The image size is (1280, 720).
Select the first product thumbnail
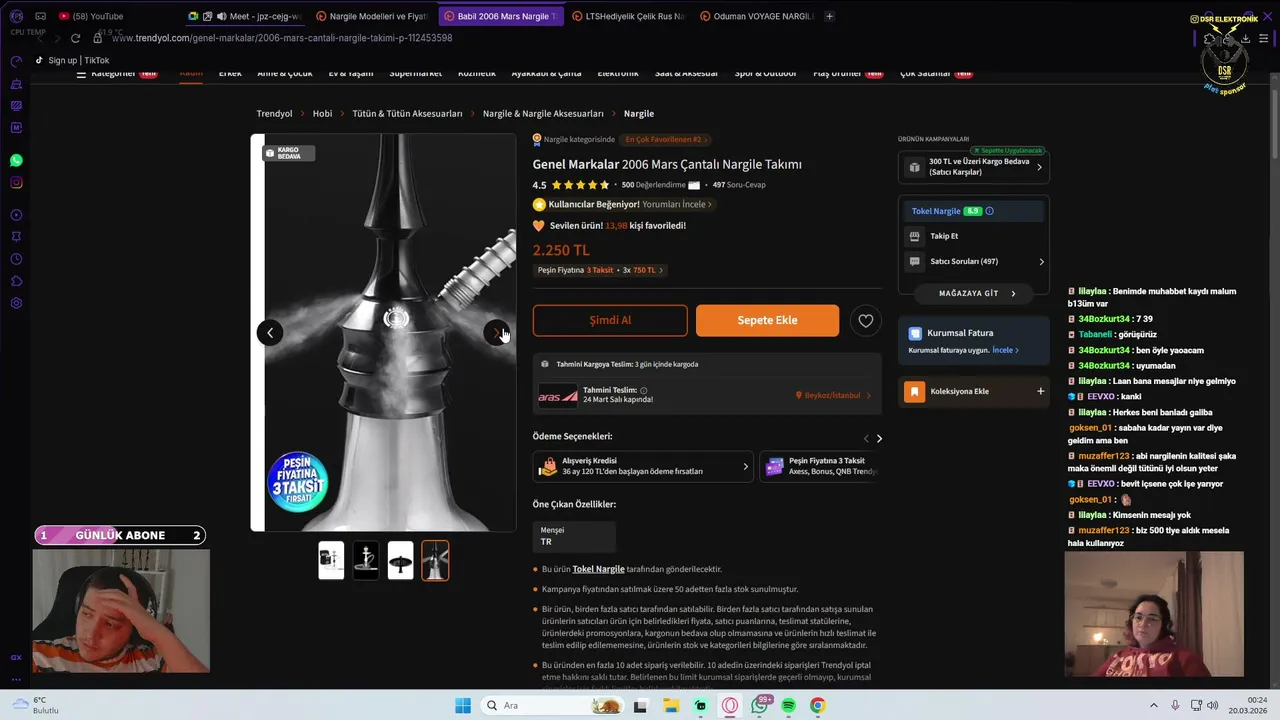click(331, 560)
